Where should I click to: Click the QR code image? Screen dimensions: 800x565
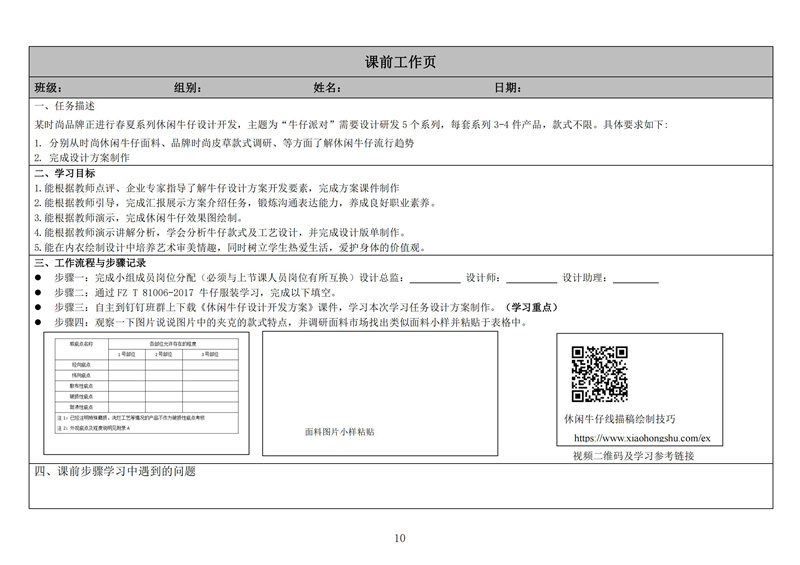click(599, 374)
